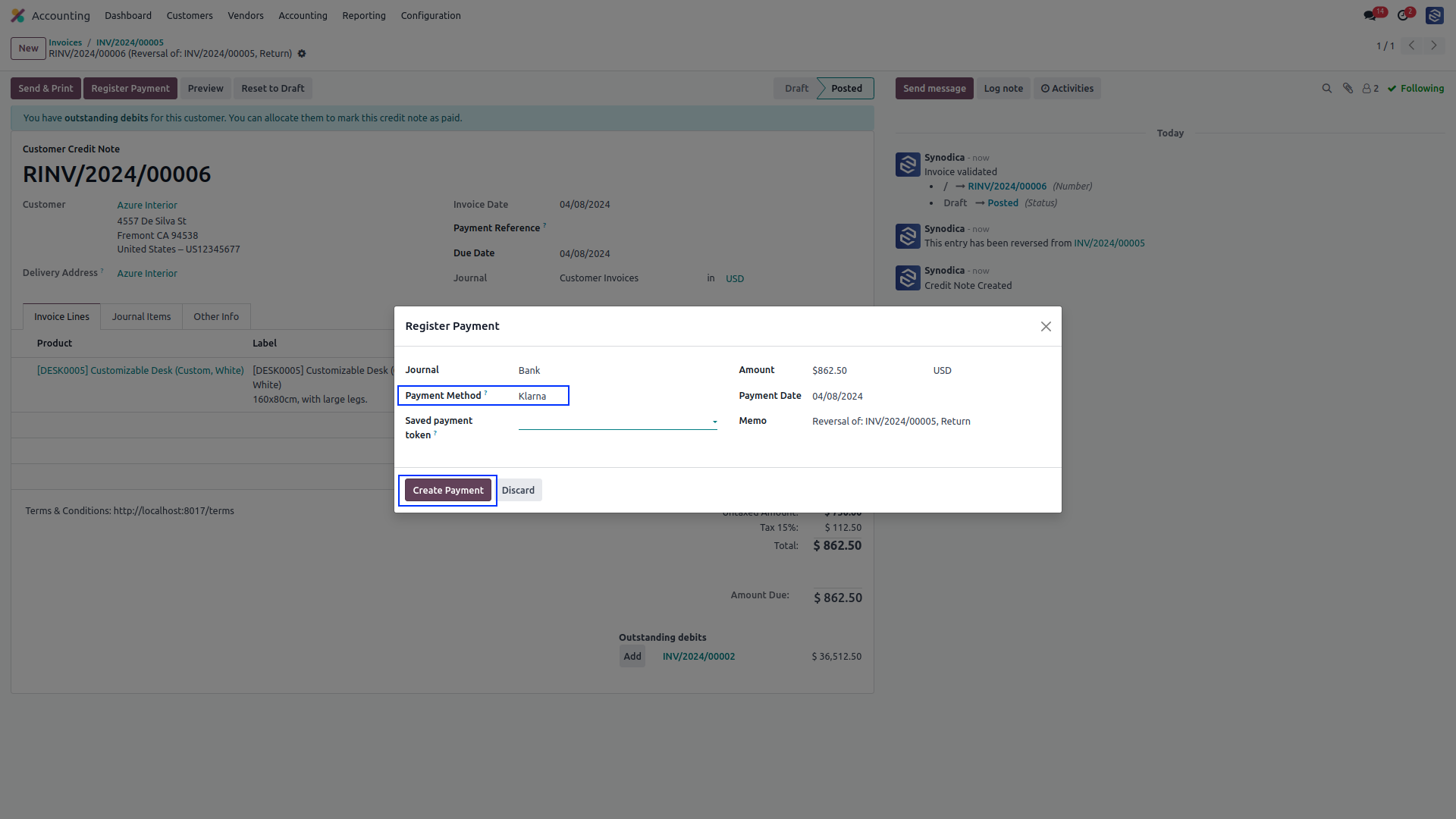Click Reset to Draft
Image resolution: width=1456 pixels, height=819 pixels.
tap(273, 89)
